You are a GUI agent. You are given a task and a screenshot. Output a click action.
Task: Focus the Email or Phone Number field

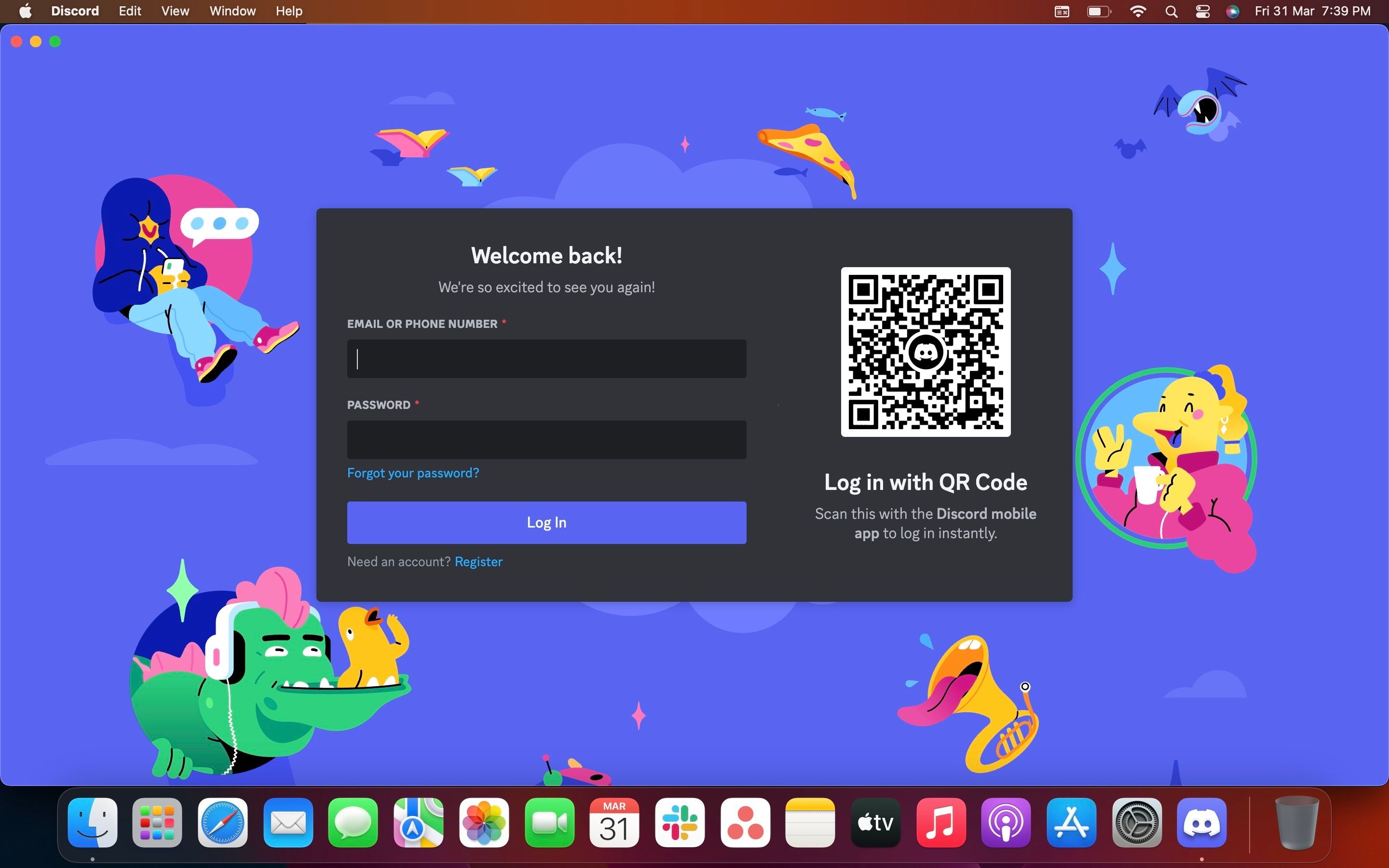click(546, 359)
